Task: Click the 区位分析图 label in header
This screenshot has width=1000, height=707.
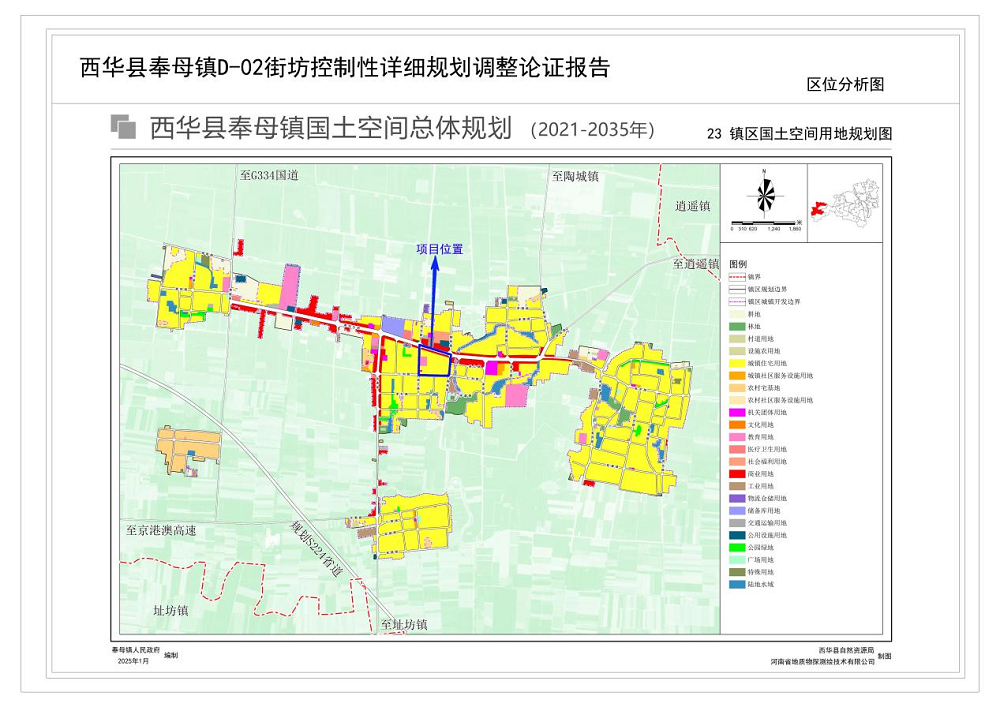Action: coord(845,85)
